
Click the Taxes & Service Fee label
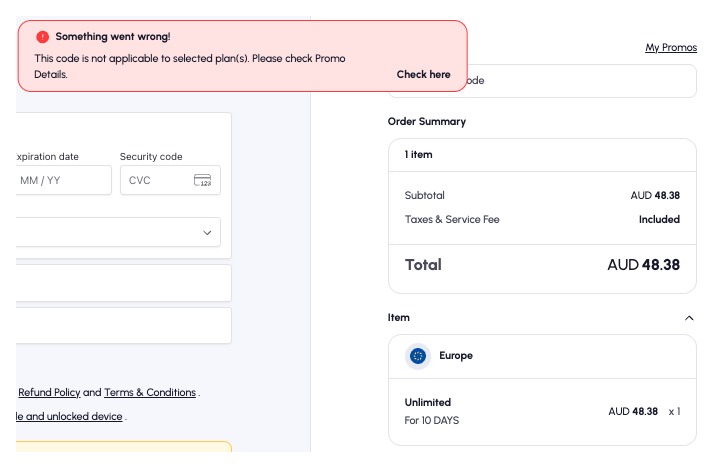click(452, 219)
